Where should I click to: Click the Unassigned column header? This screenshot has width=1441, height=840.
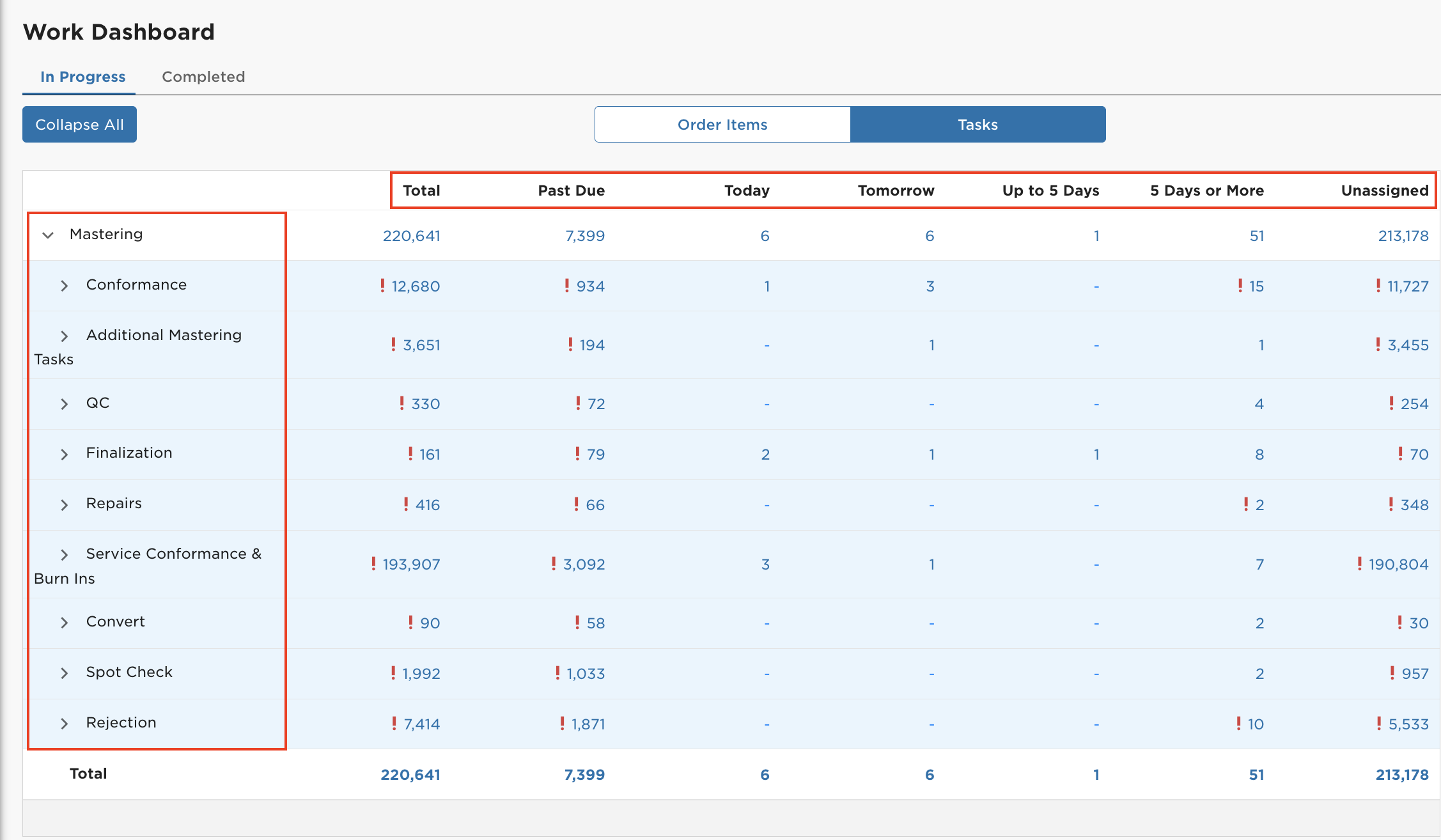1385,191
